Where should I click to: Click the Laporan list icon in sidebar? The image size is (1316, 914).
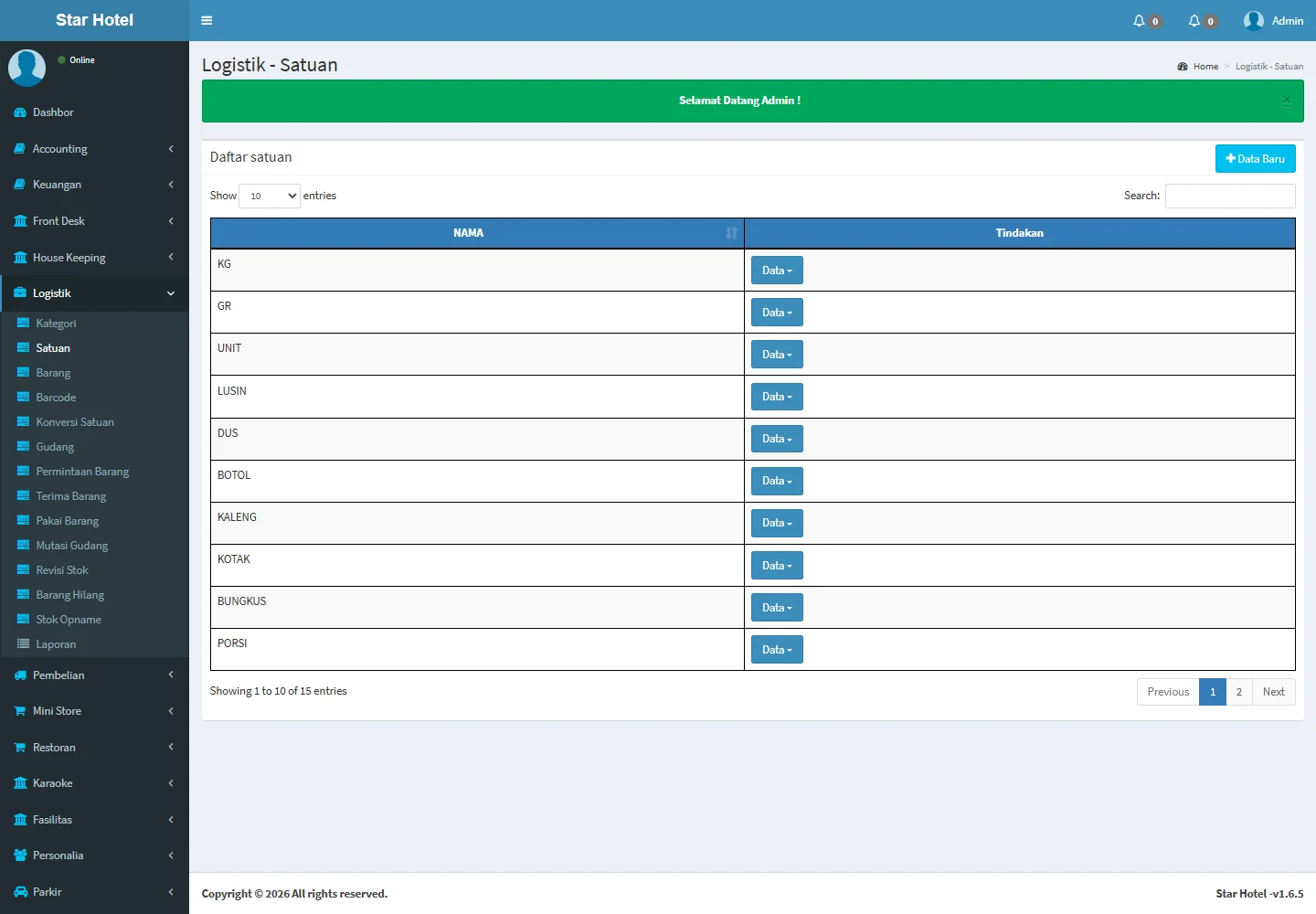point(24,644)
